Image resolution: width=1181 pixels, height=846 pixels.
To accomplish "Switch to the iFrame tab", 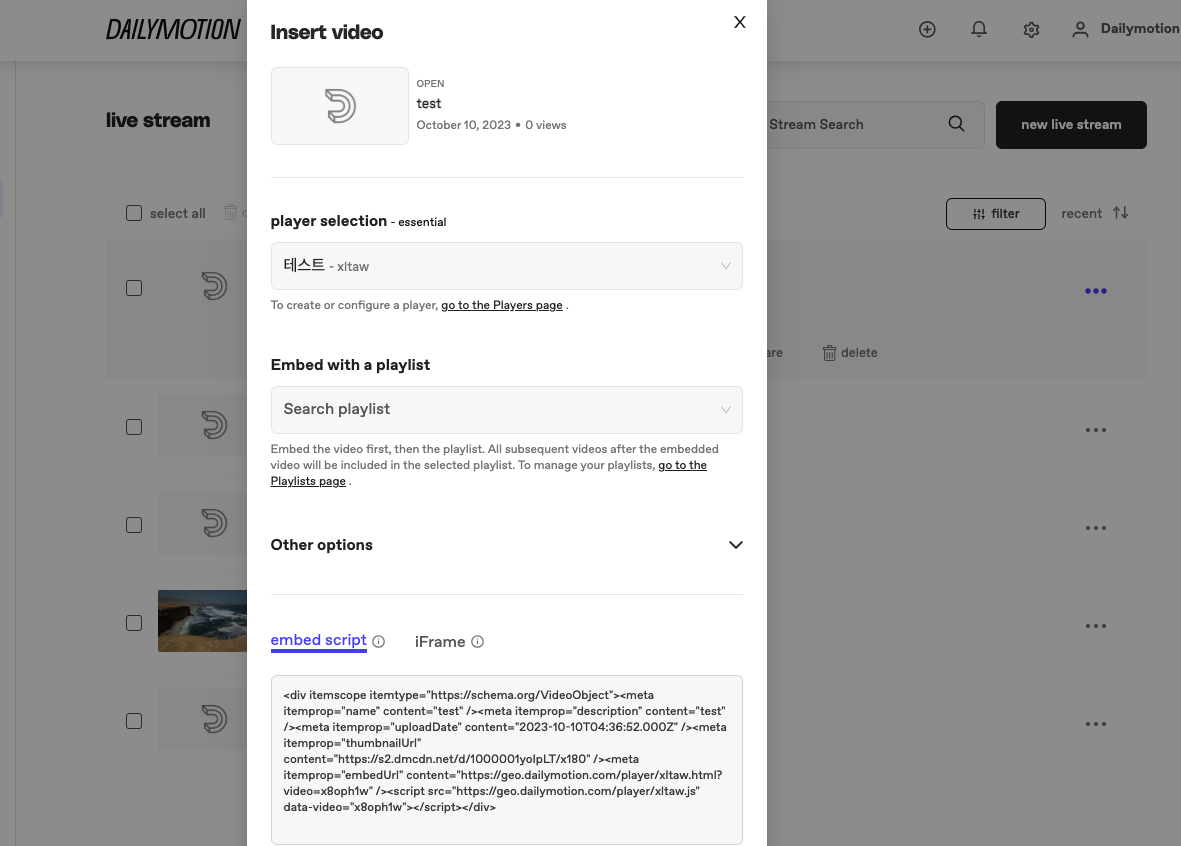I will point(440,641).
